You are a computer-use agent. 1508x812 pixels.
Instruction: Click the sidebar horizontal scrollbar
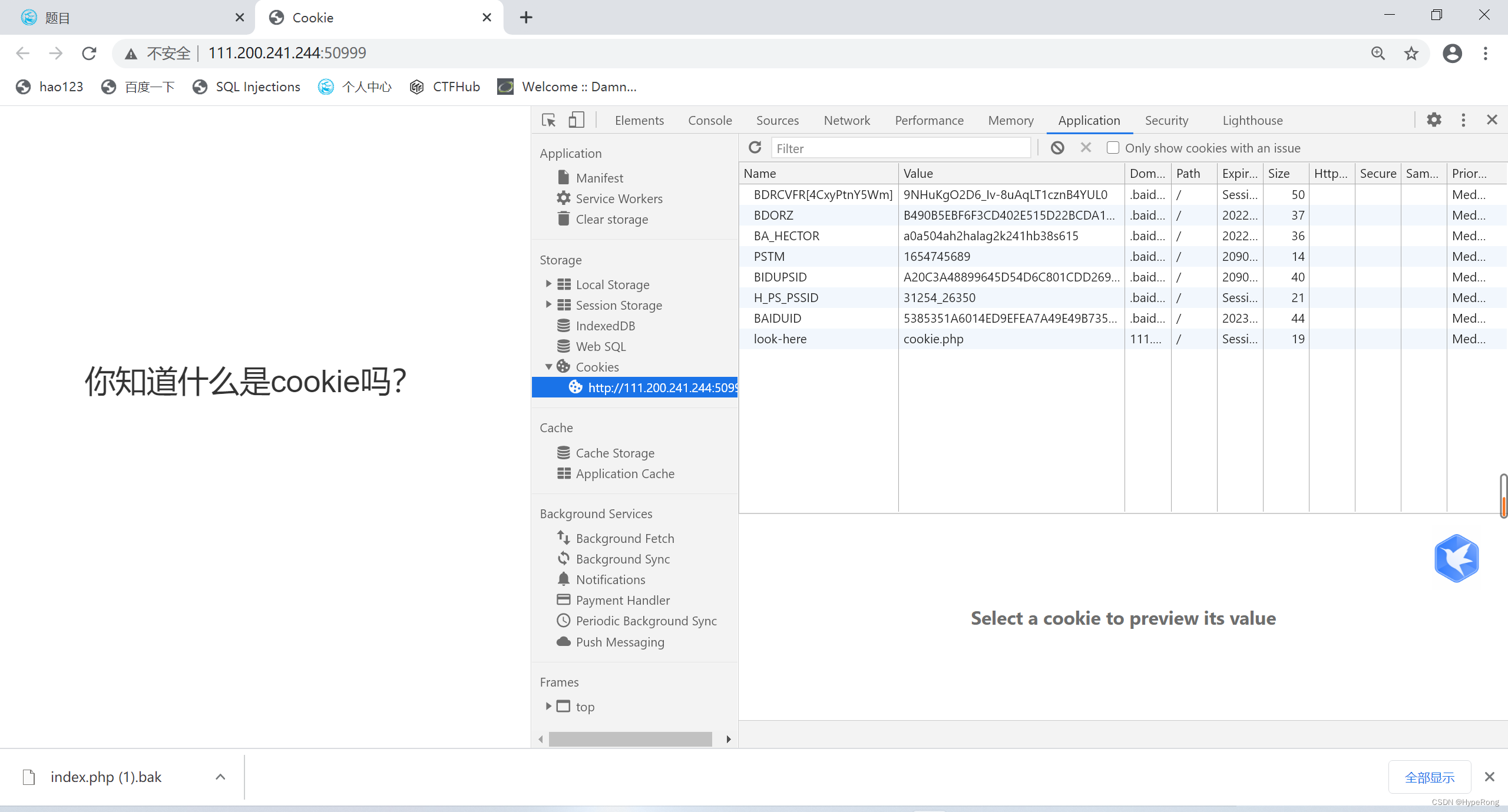point(630,739)
